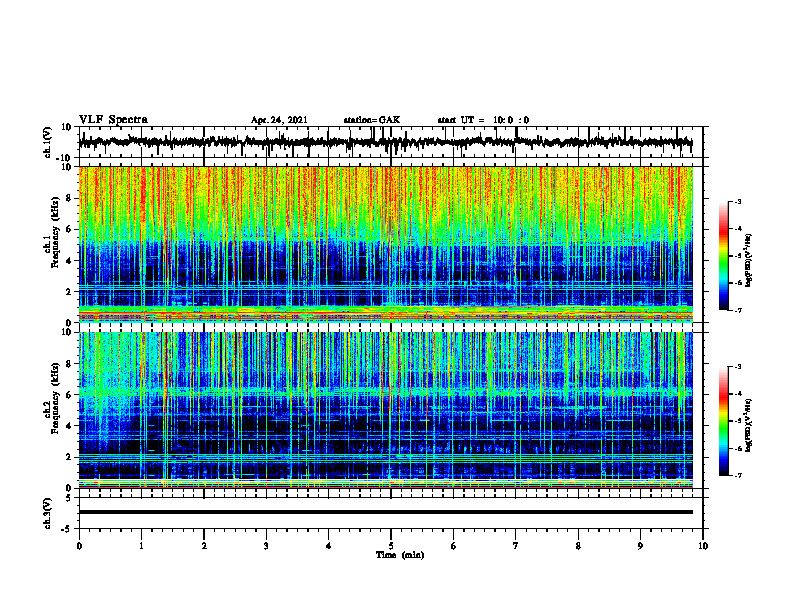Click the "6" kHz tick of ch.1 spectrogram

pos(69,230)
